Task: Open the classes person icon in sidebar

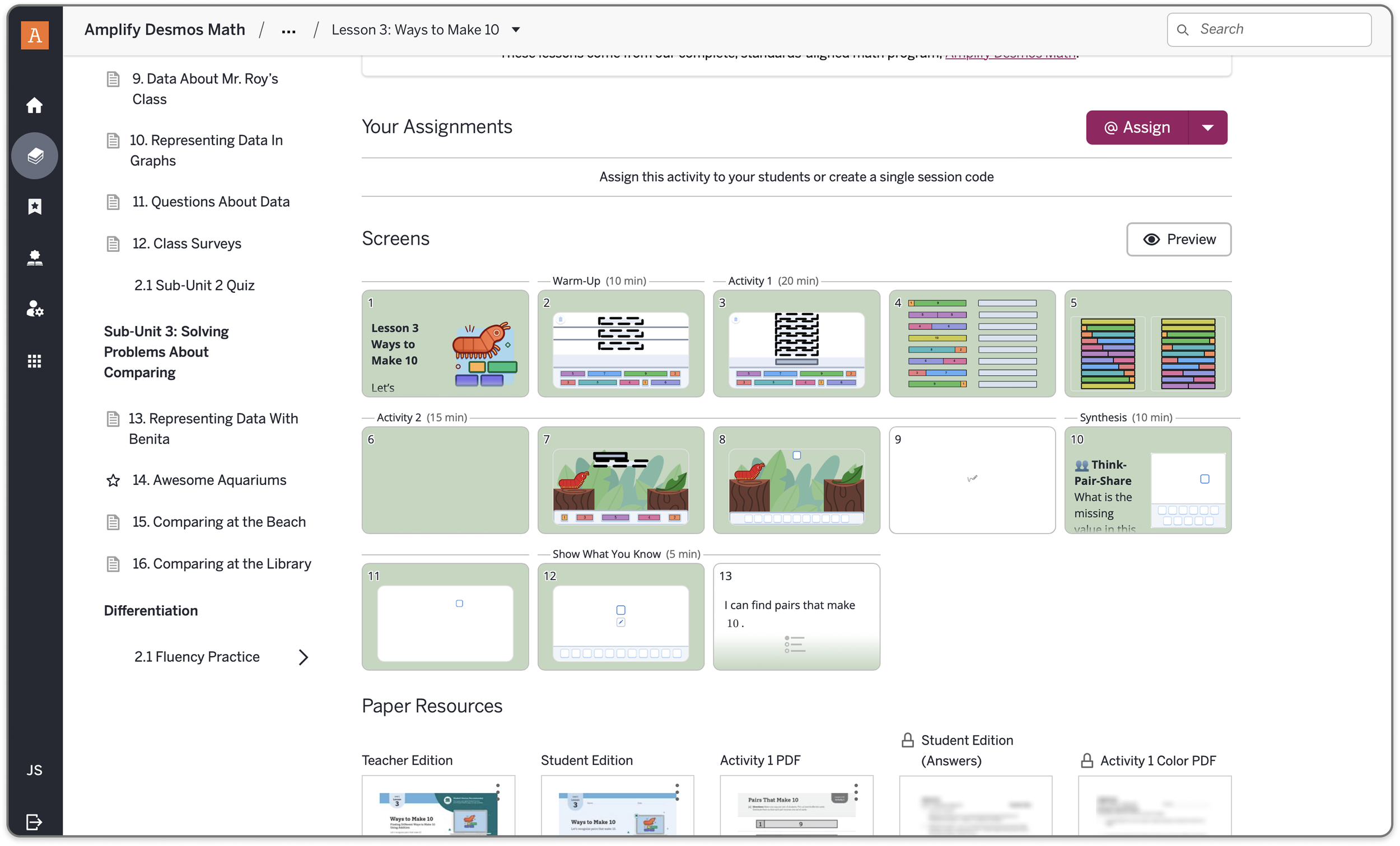Action: click(x=35, y=258)
